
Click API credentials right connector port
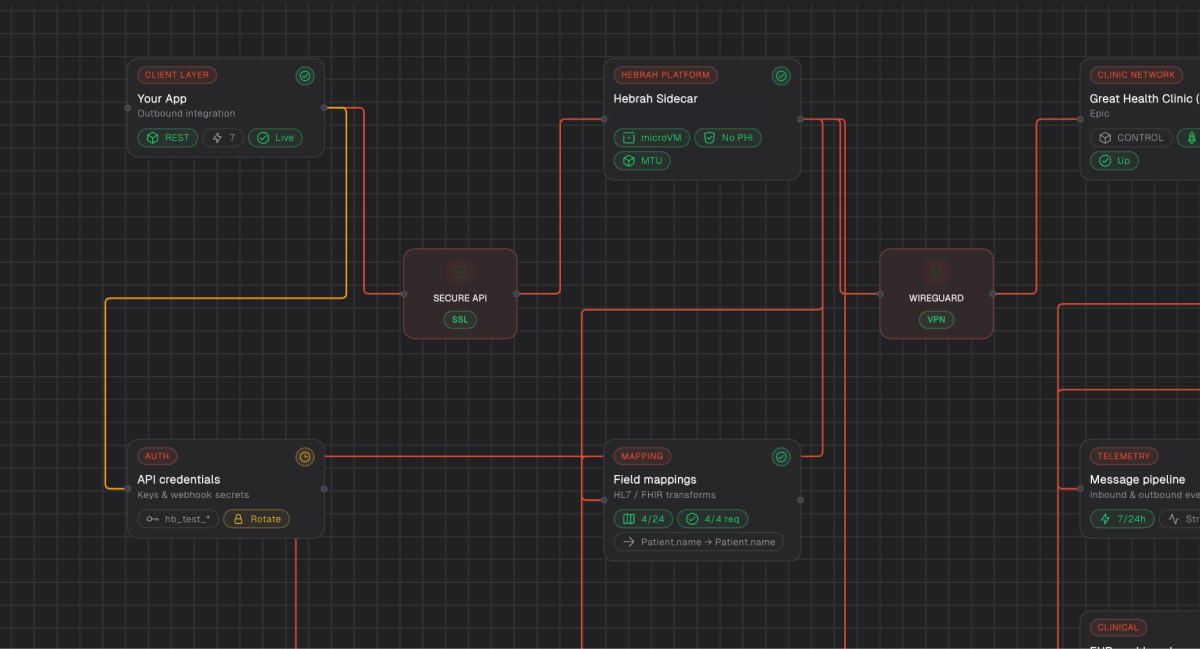point(324,489)
